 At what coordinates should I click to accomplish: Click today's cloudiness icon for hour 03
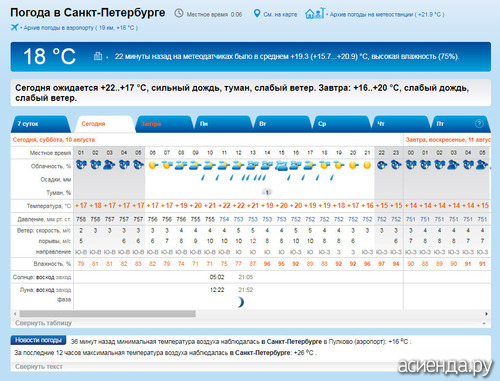click(x=110, y=165)
